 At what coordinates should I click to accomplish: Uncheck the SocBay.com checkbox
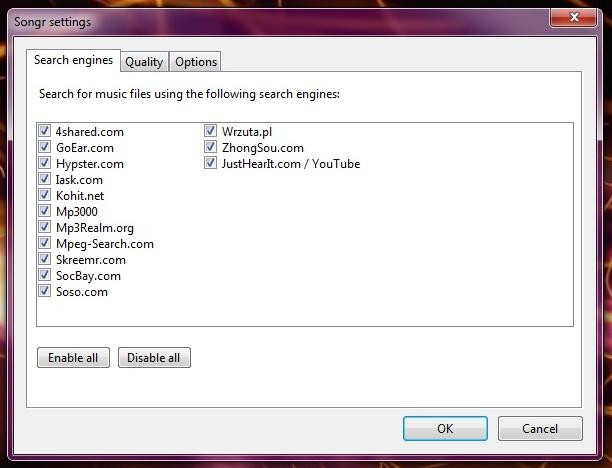44,275
